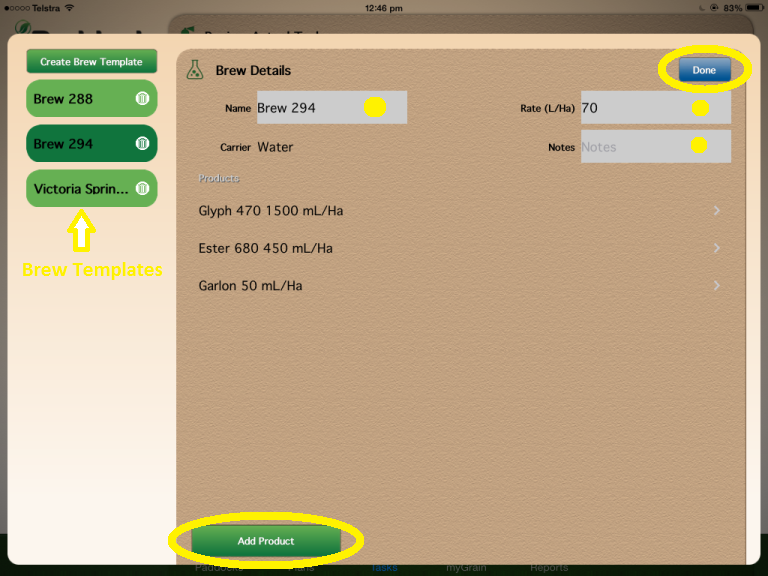Screen dimensions: 768x576
Task: Open the myGrain tab
Action: 466,568
